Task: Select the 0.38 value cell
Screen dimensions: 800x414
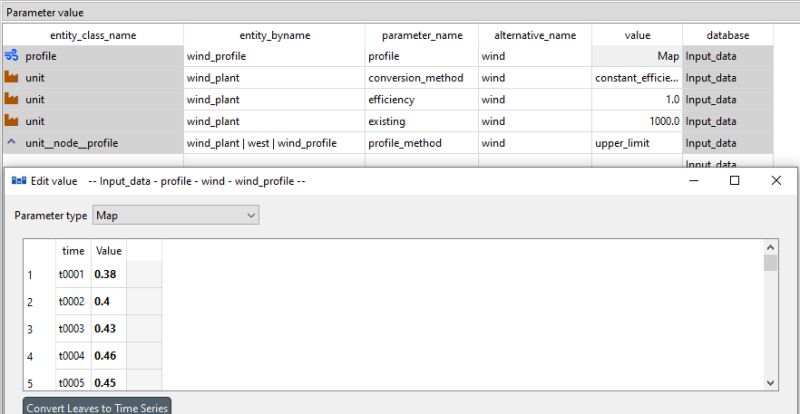Action: [109, 274]
